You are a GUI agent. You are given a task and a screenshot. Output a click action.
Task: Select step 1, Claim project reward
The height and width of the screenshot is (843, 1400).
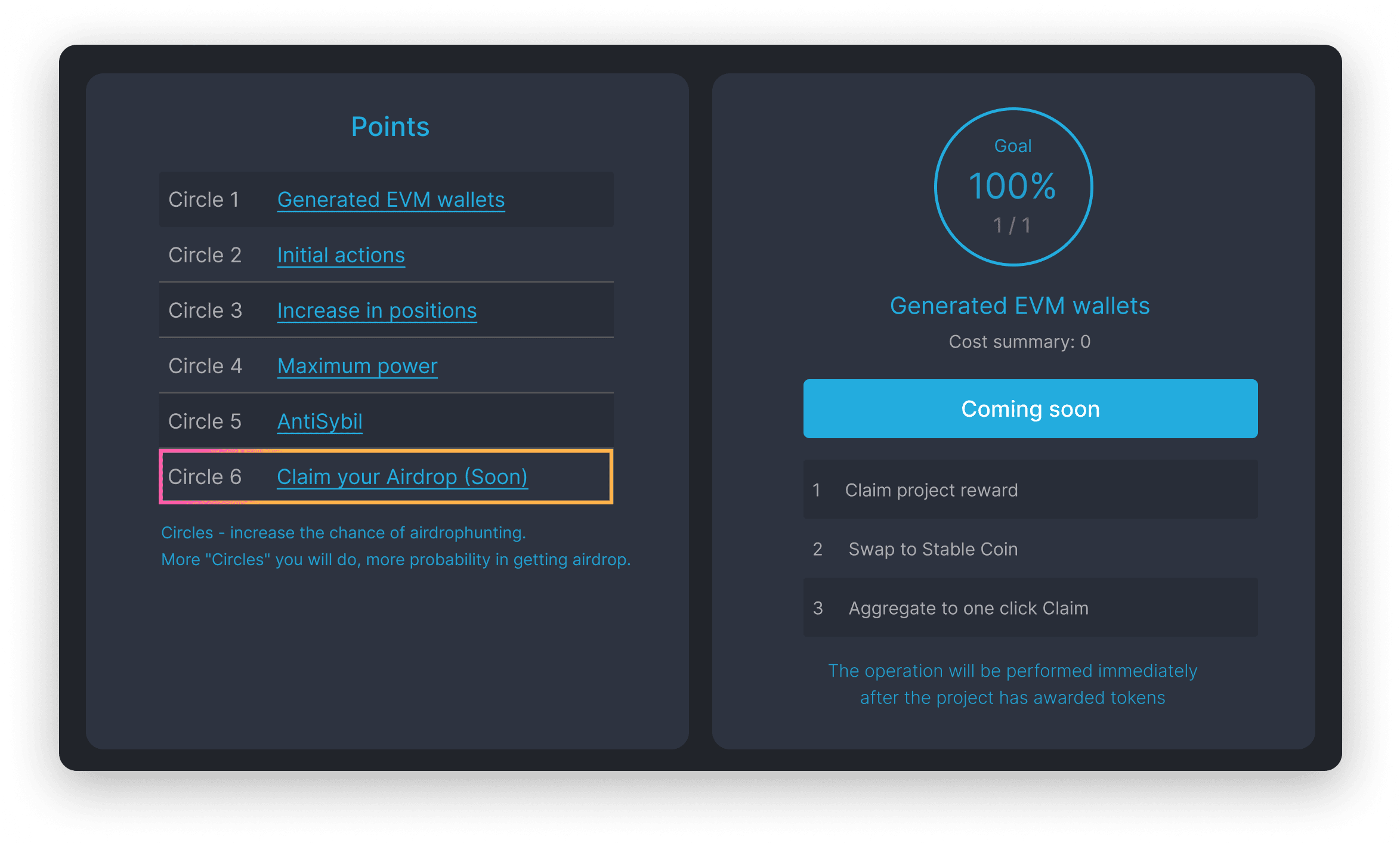tap(931, 490)
